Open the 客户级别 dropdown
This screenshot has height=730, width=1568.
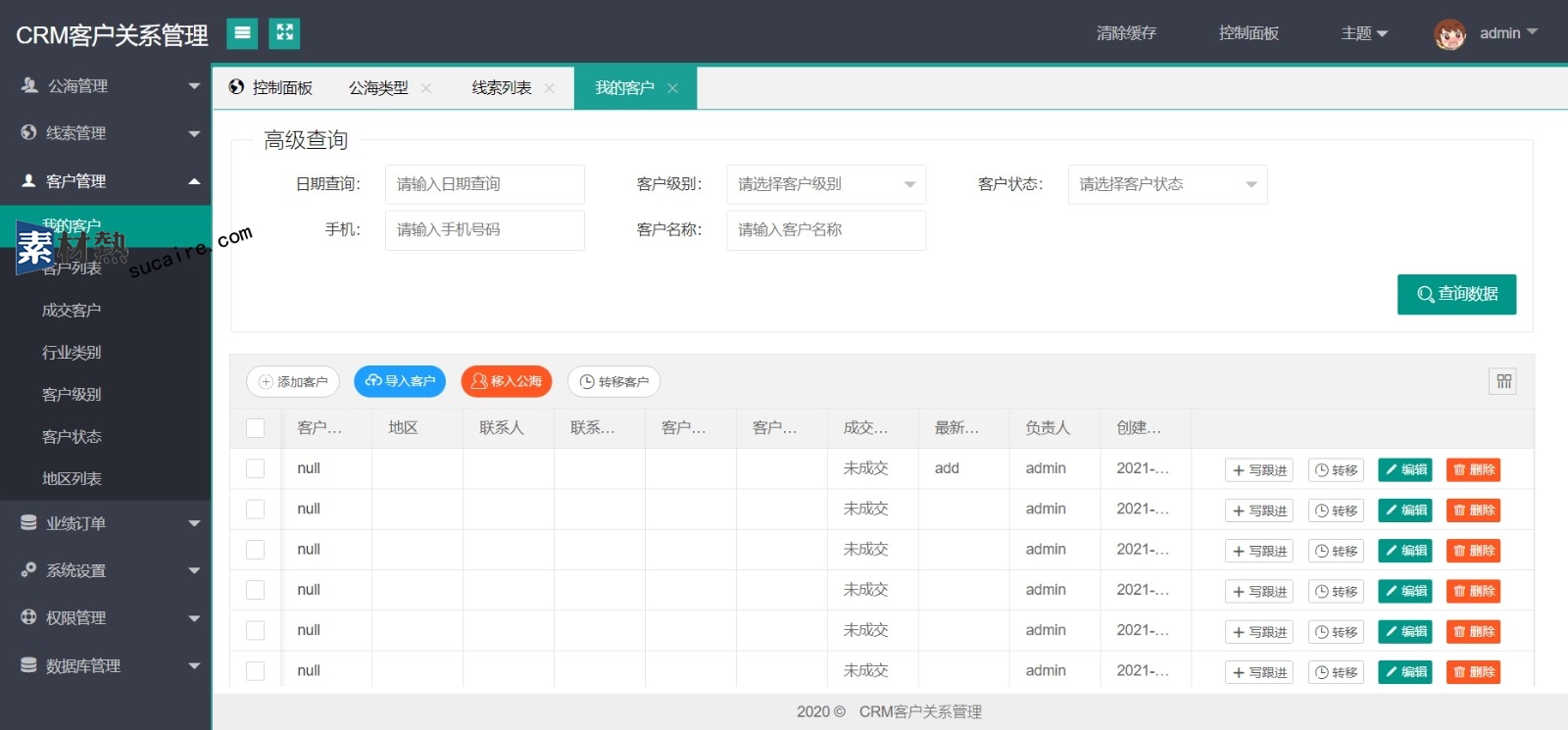(826, 184)
